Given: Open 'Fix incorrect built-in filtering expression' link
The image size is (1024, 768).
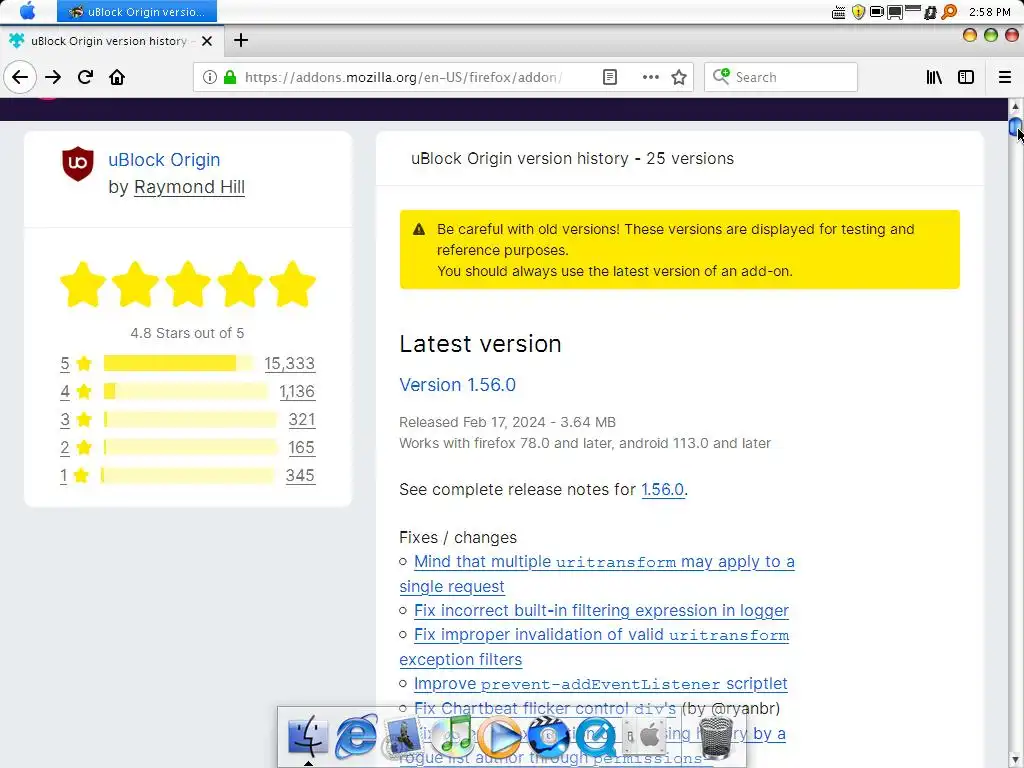Looking at the screenshot, I should 601,611.
